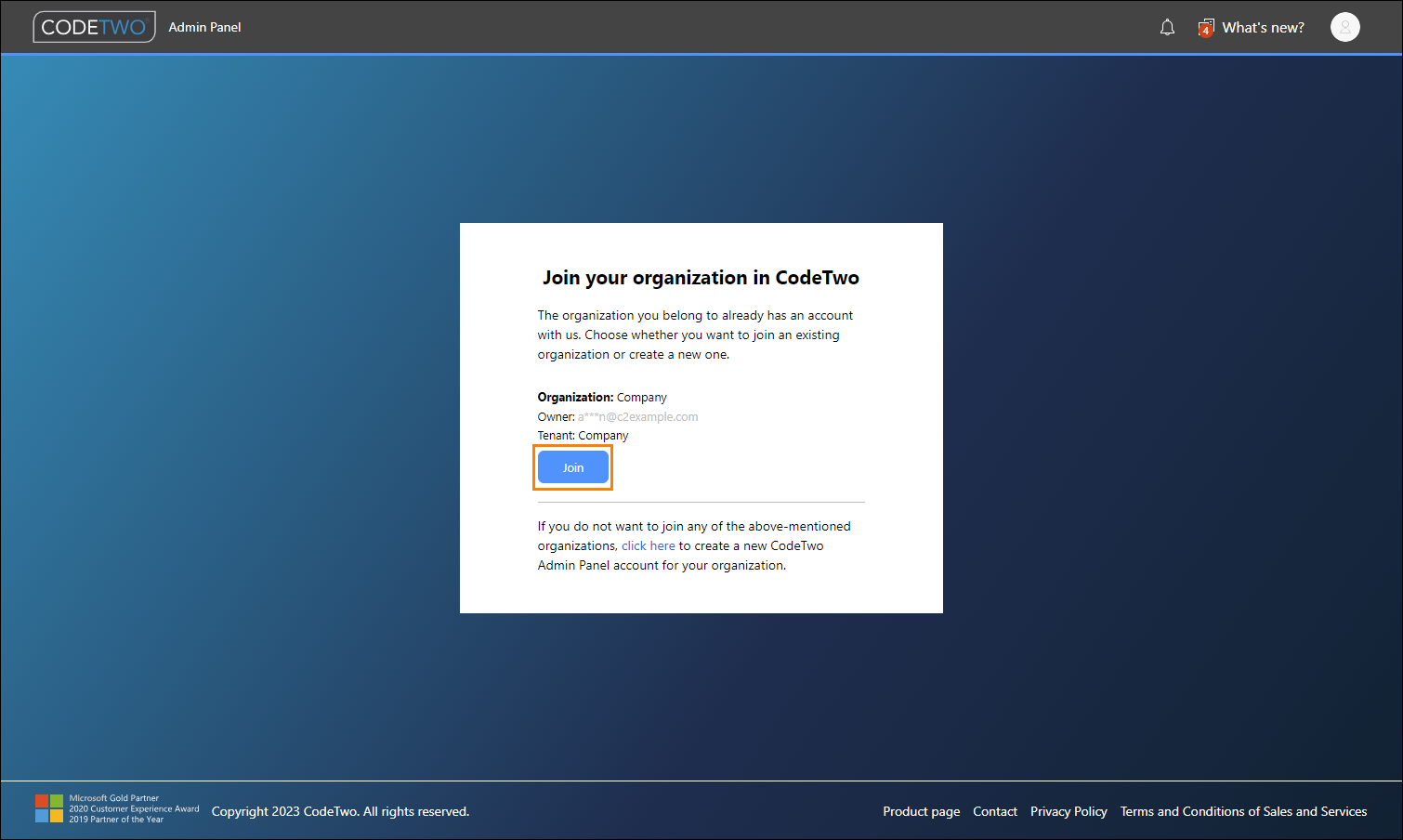Click the 'Organization: Company' line
This screenshot has height=840, width=1403.
coord(602,397)
